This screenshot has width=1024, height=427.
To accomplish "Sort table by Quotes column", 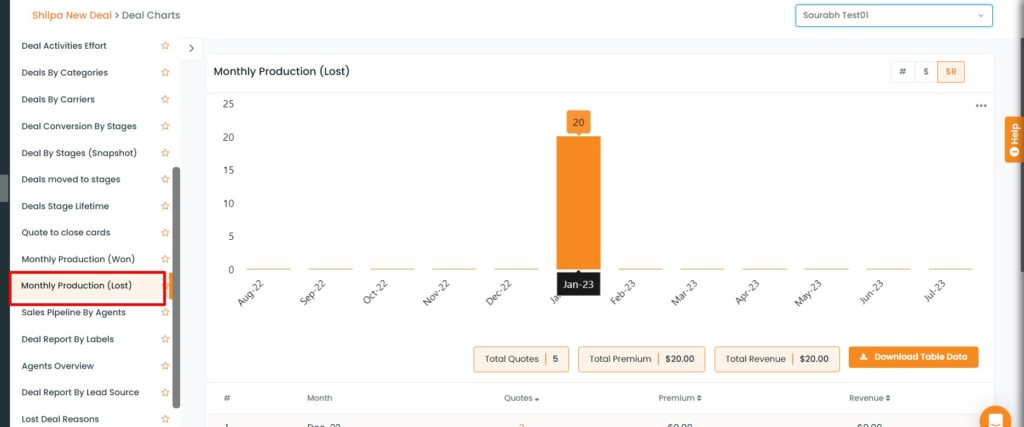I will pos(521,398).
